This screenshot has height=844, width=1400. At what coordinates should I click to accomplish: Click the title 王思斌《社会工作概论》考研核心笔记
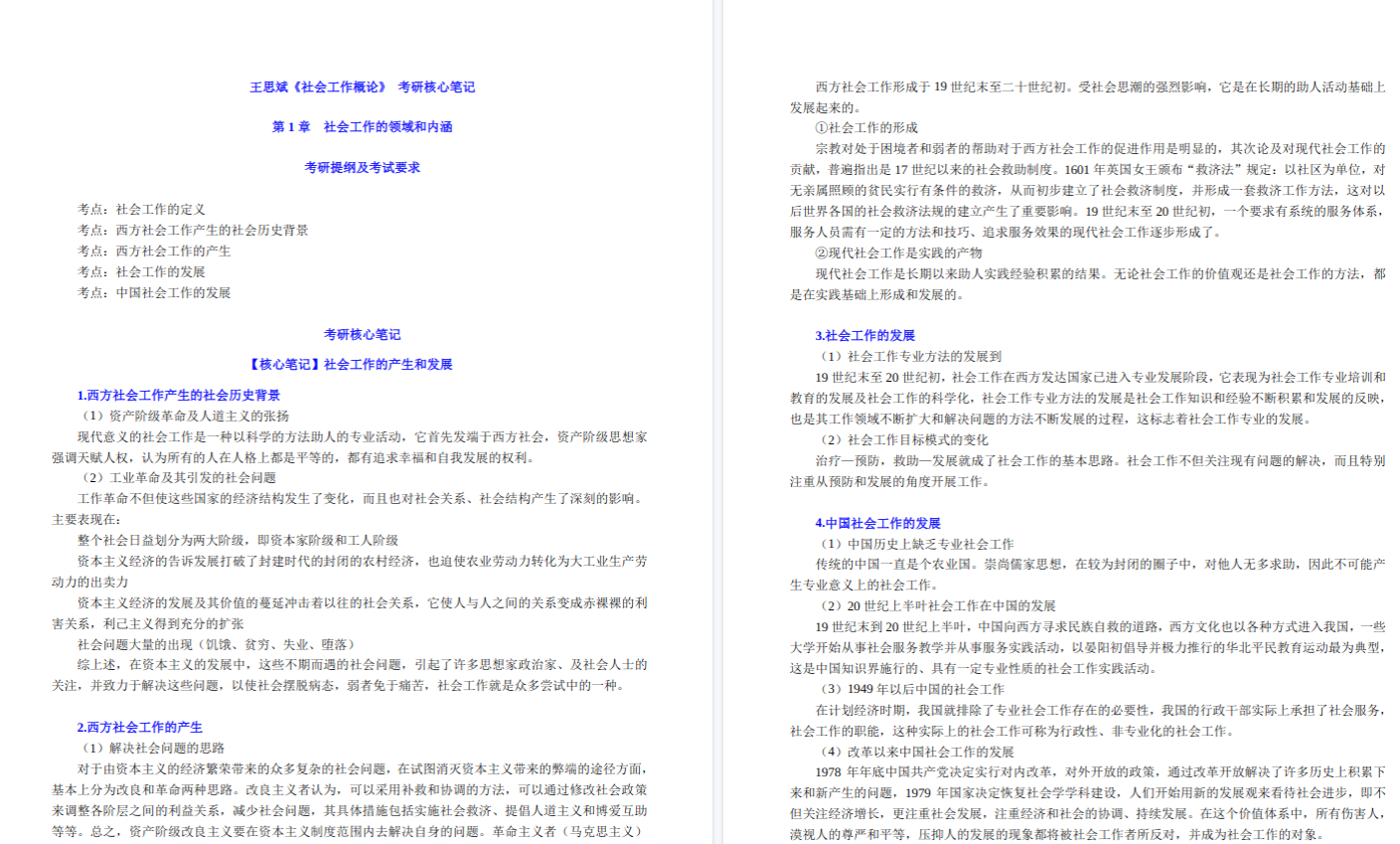pyautogui.click(x=362, y=87)
